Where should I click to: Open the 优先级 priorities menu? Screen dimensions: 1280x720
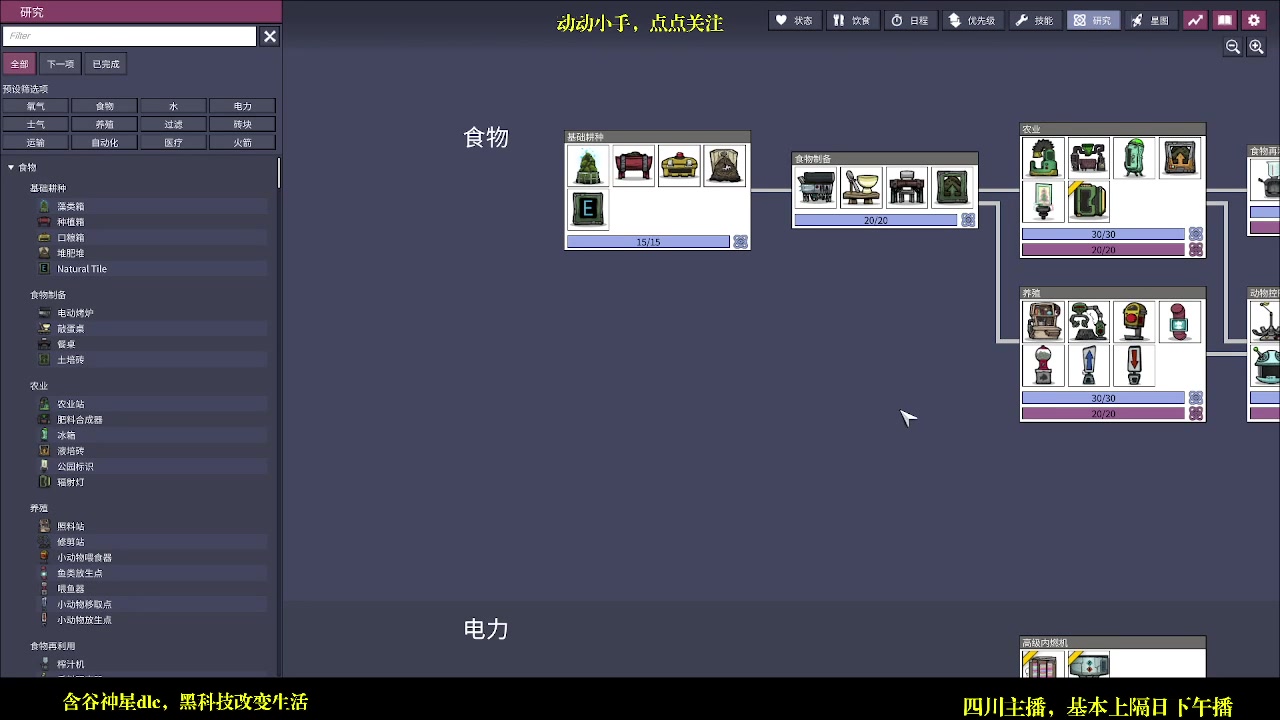(x=972, y=20)
